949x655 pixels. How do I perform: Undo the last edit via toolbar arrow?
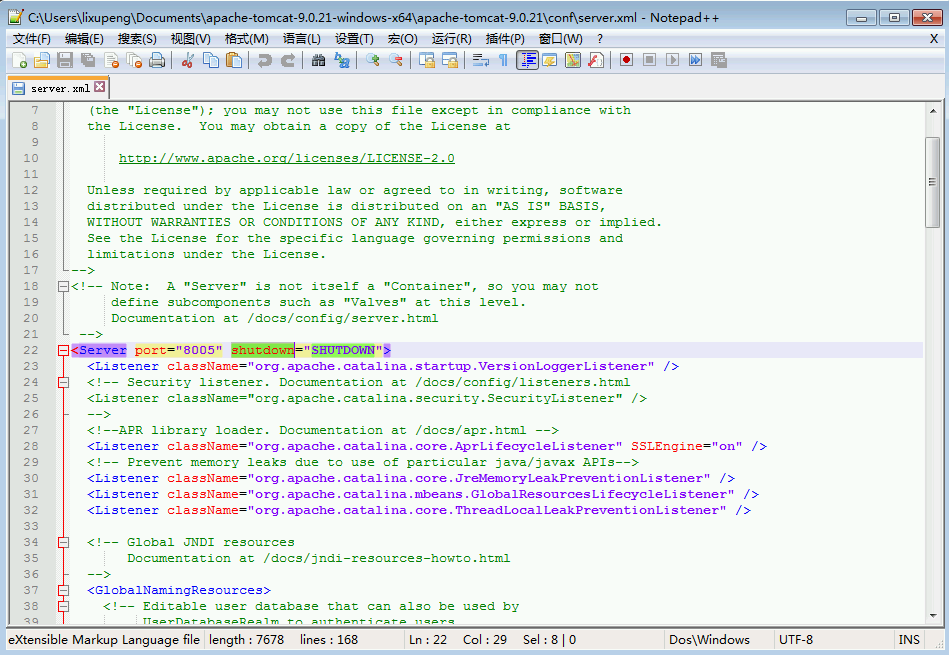264,60
